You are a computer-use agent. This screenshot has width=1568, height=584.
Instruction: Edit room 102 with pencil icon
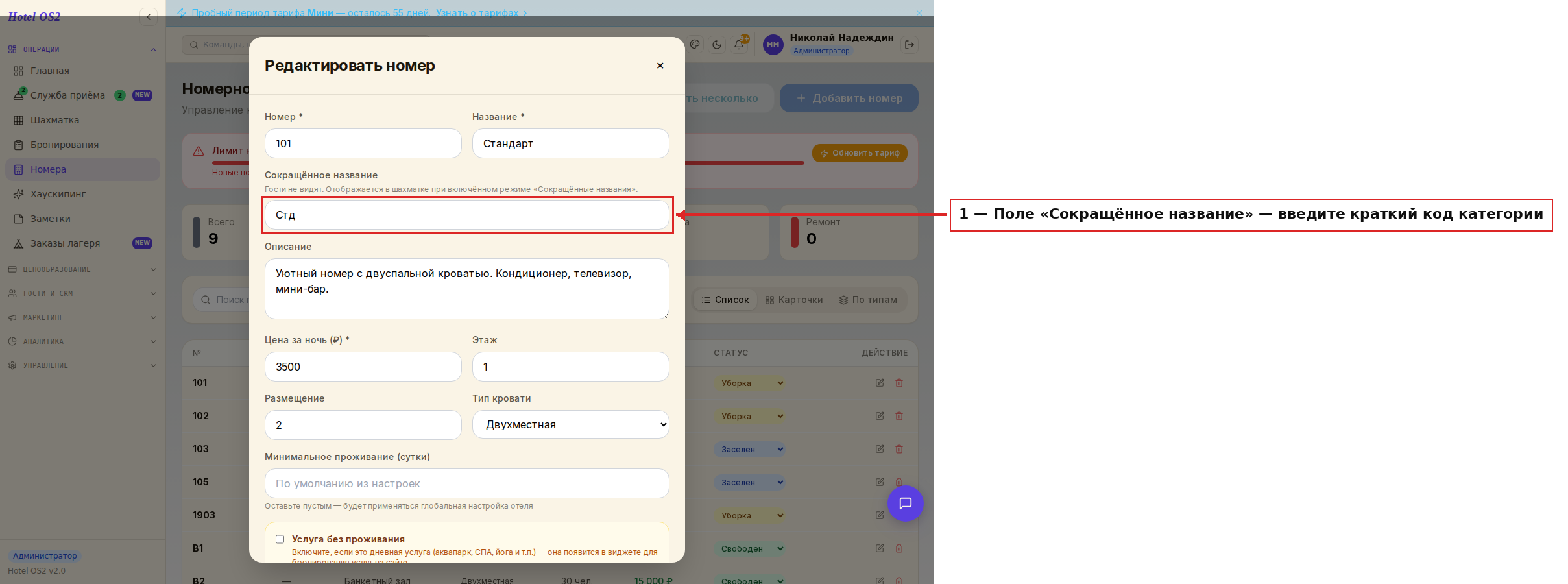pyautogui.click(x=880, y=416)
